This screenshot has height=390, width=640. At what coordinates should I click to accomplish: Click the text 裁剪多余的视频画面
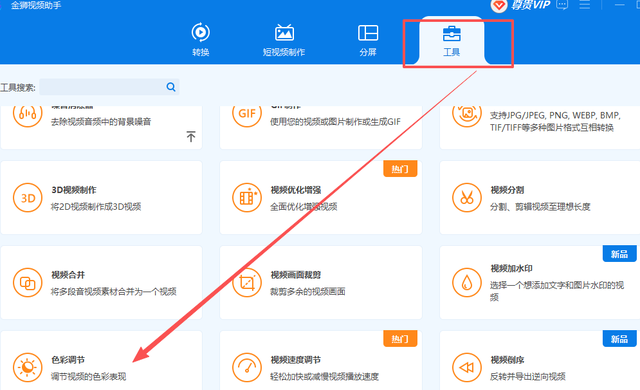coord(308,291)
